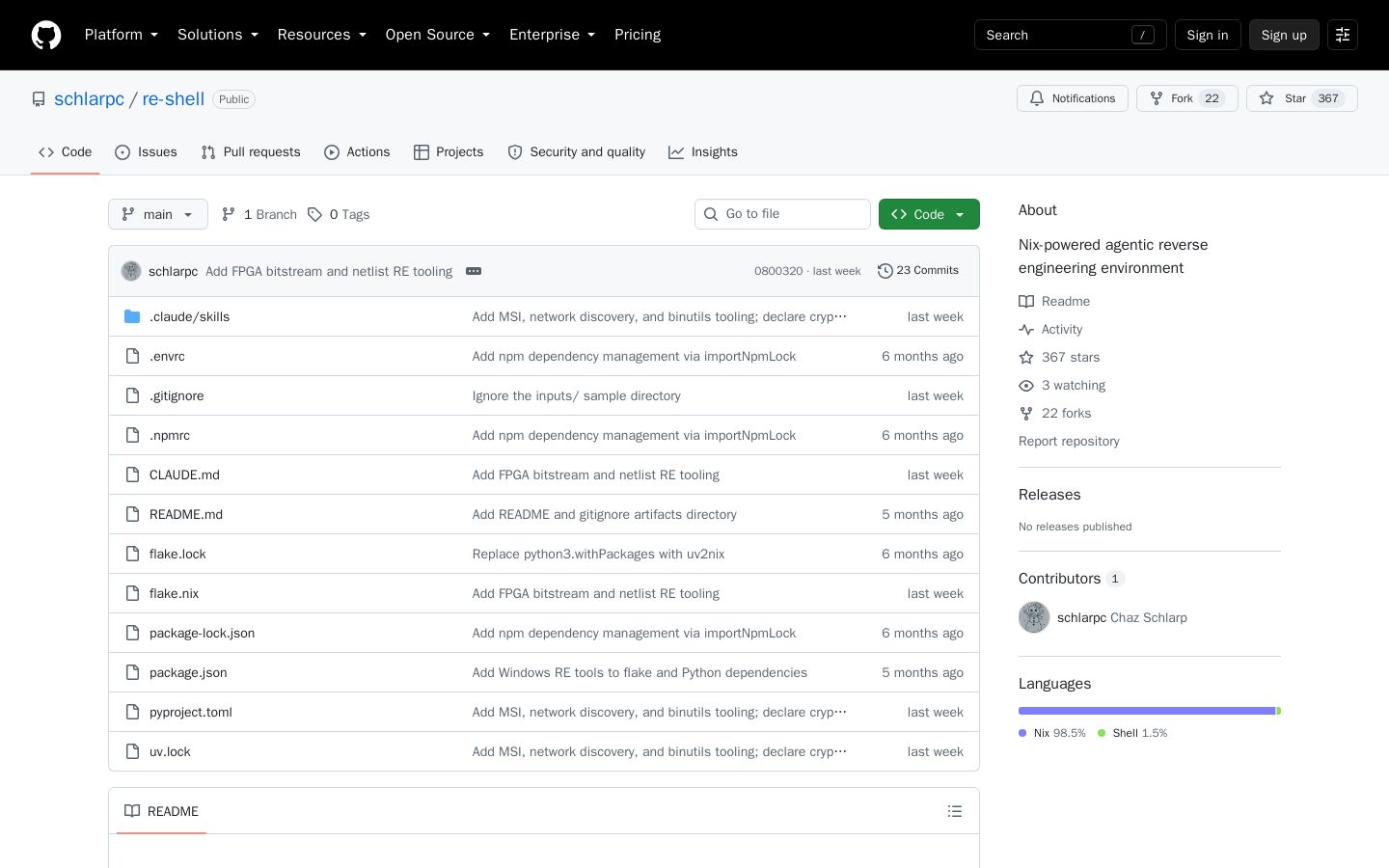Image resolution: width=1389 pixels, height=868 pixels.
Task: Click the file icon for README.md
Action: [x=132, y=514]
